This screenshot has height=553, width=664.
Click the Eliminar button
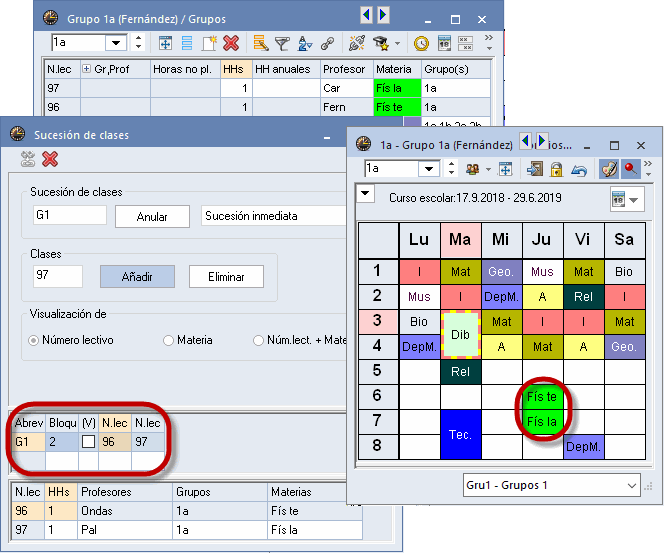click(x=226, y=277)
